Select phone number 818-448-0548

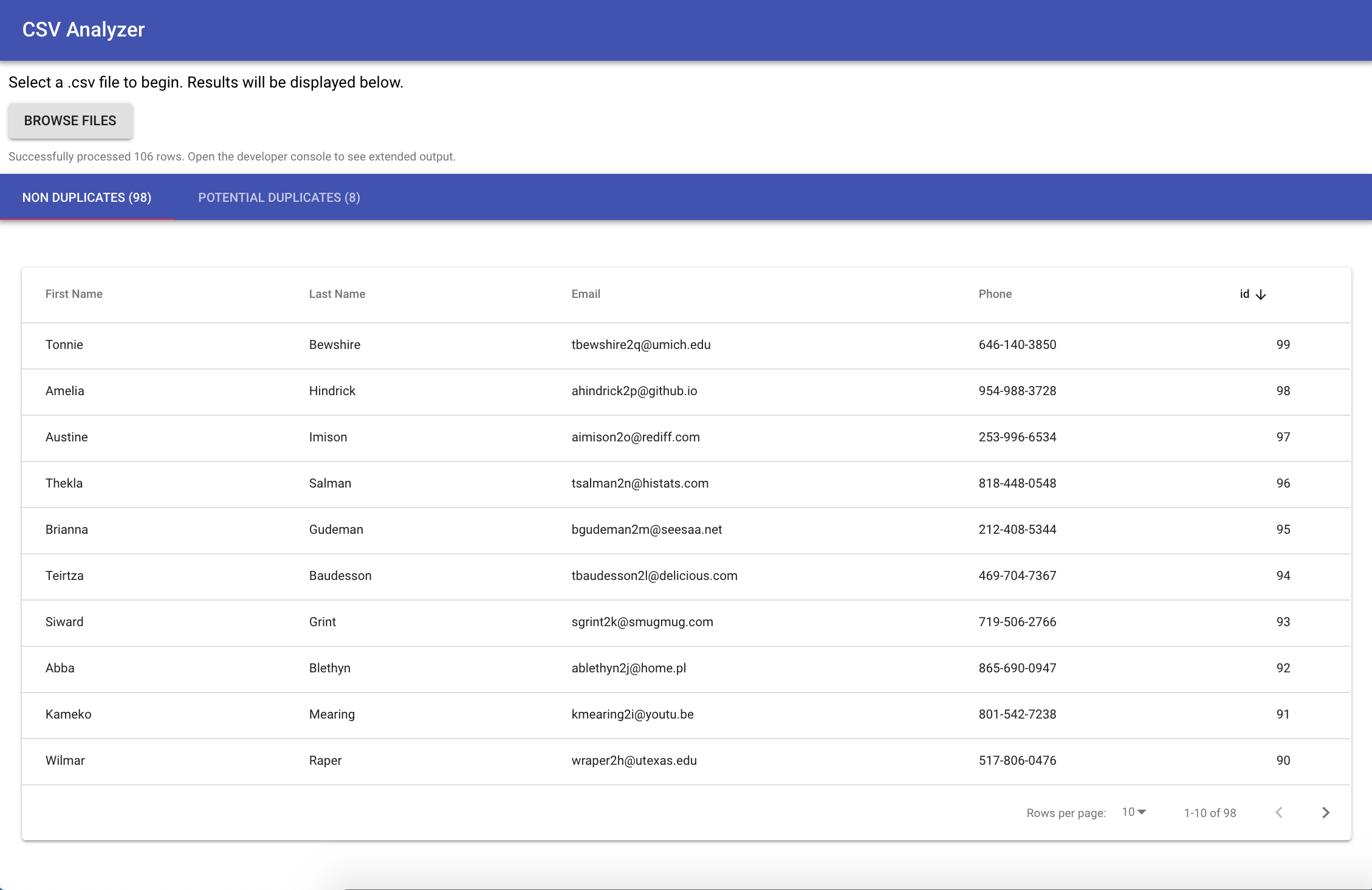click(x=1017, y=483)
